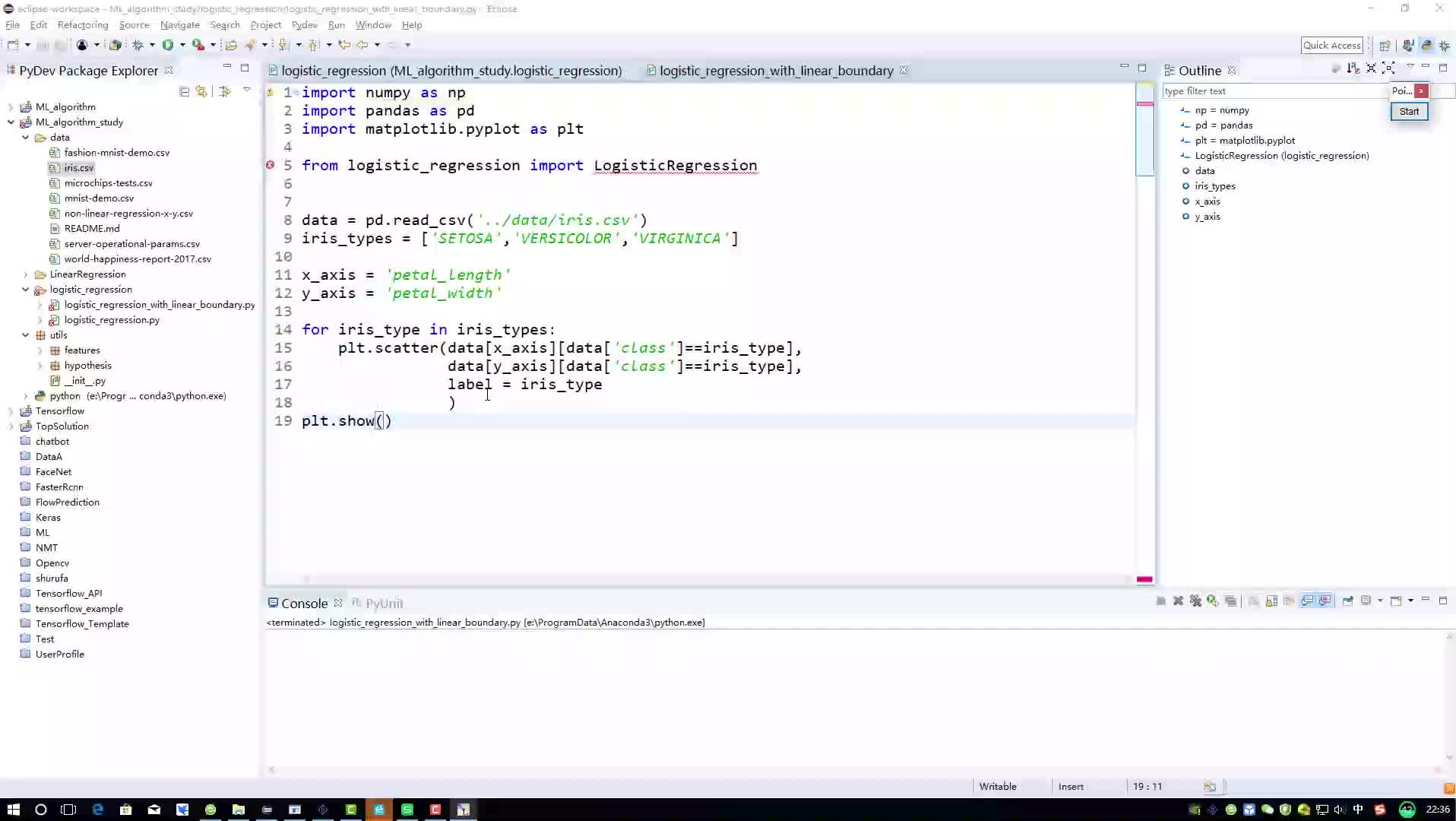Screen dimensions: 1456x821
Task: Collapse the data folder
Action: 25,137
